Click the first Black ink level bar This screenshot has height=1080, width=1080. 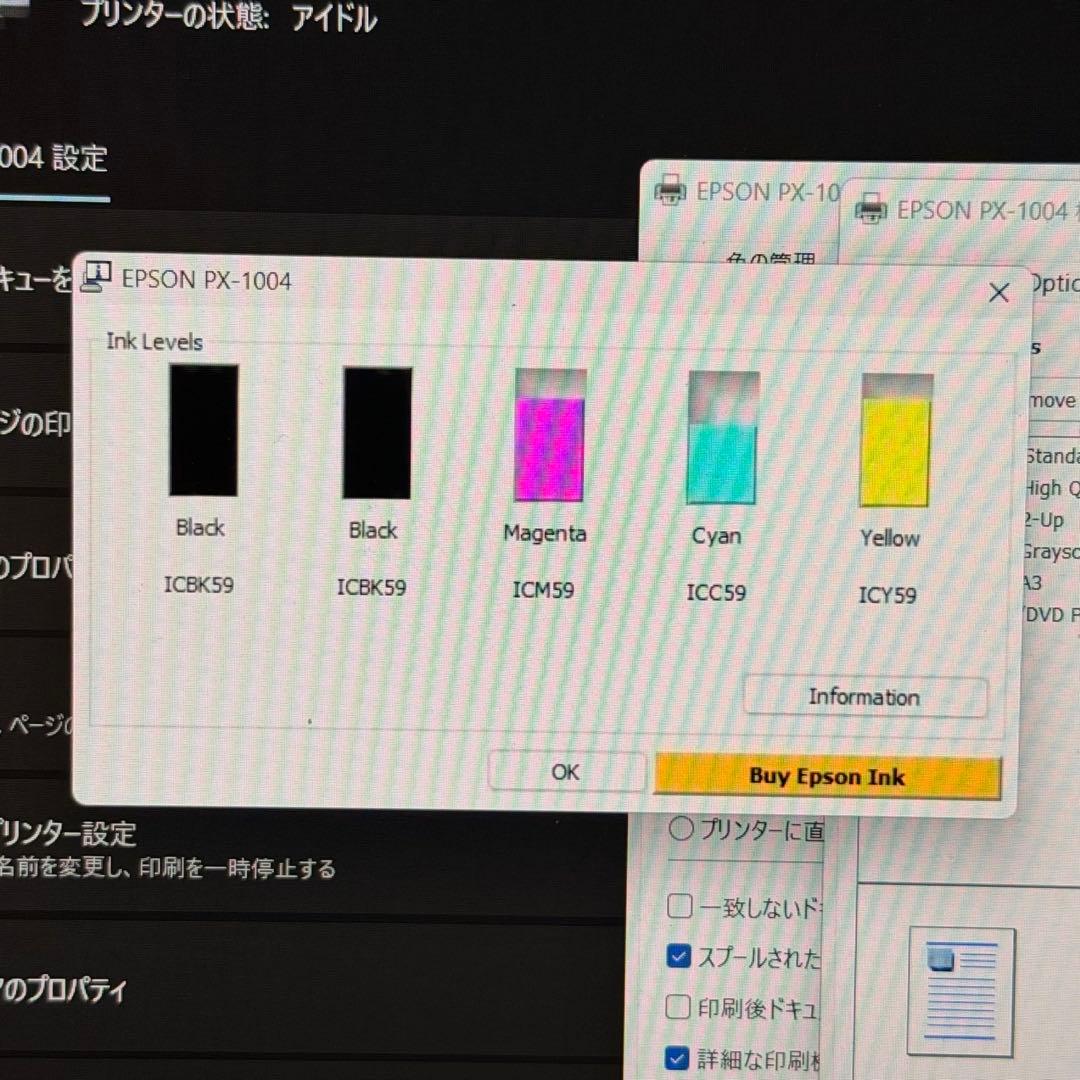click(x=204, y=430)
